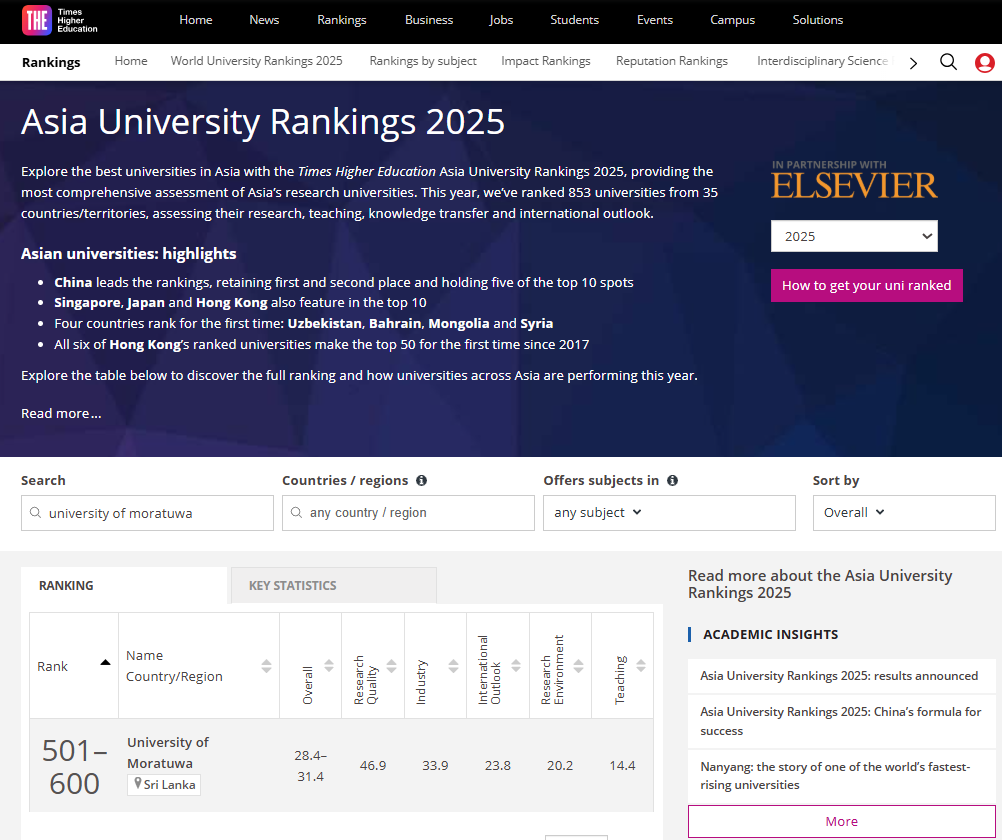
Task: Sort by Teaching column arrows
Action: point(641,665)
